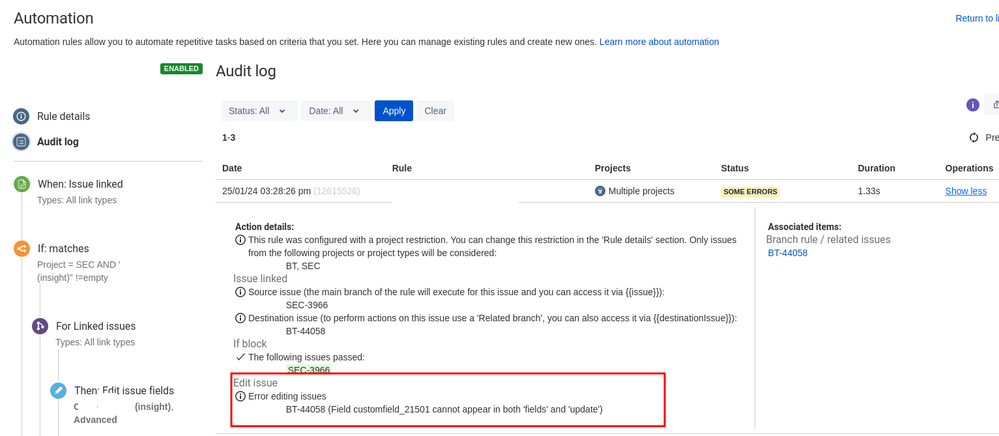The height and width of the screenshot is (436, 999).
Task: Click the 25/01/24 03:28:26 pm date entry
Action: pos(266,191)
